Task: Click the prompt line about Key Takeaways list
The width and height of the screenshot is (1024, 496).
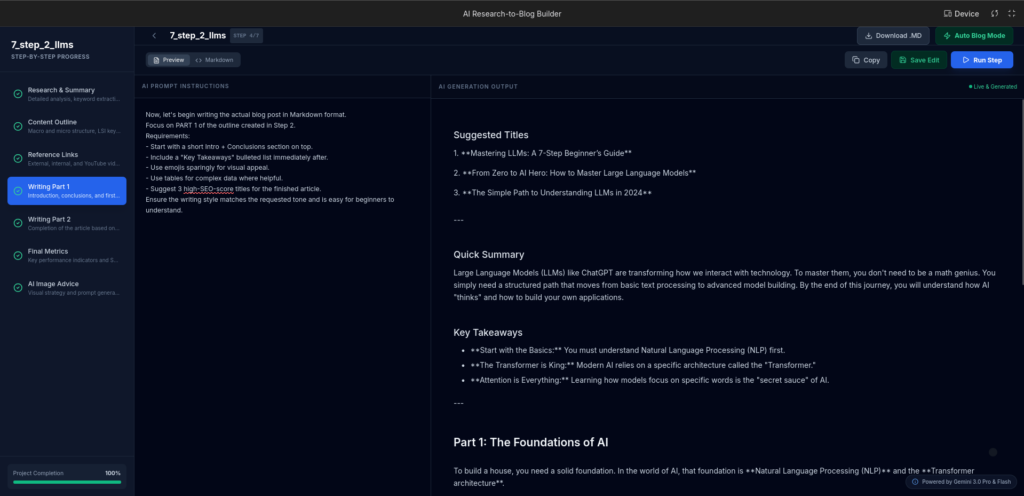Action: pos(236,157)
